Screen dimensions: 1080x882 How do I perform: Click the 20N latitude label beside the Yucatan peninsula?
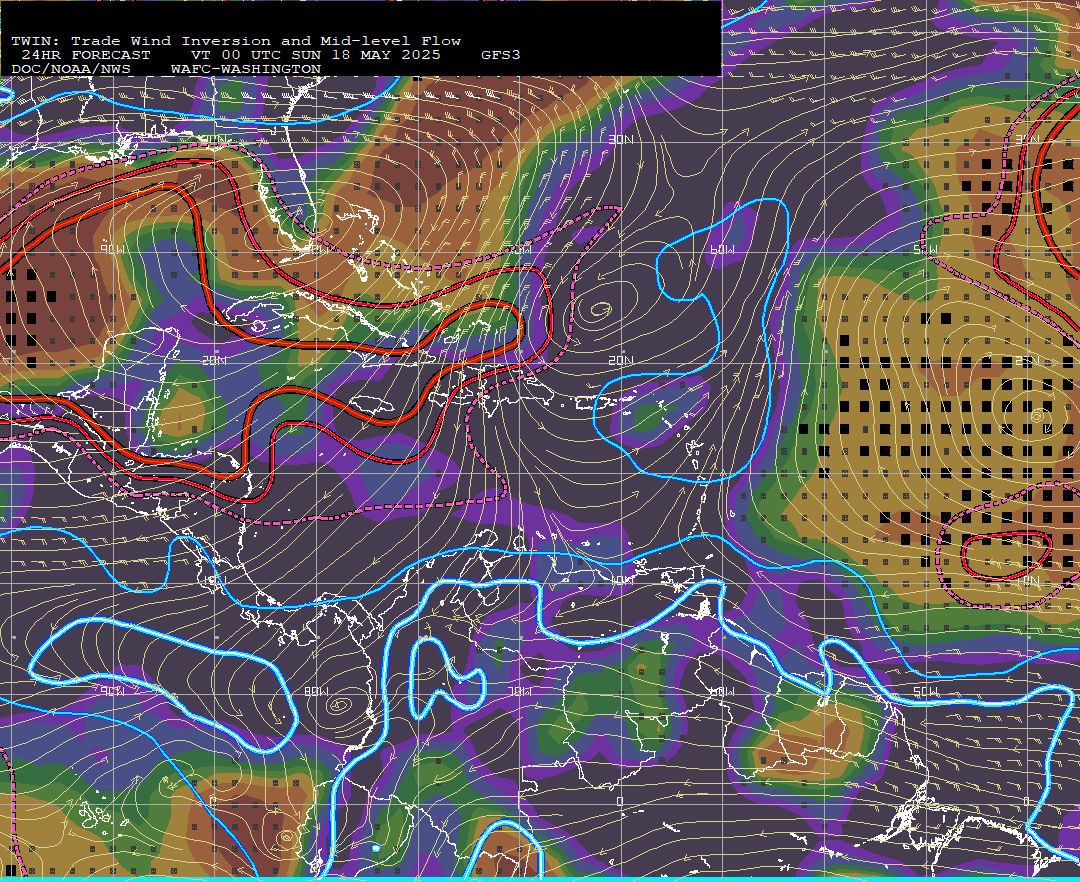[214, 360]
